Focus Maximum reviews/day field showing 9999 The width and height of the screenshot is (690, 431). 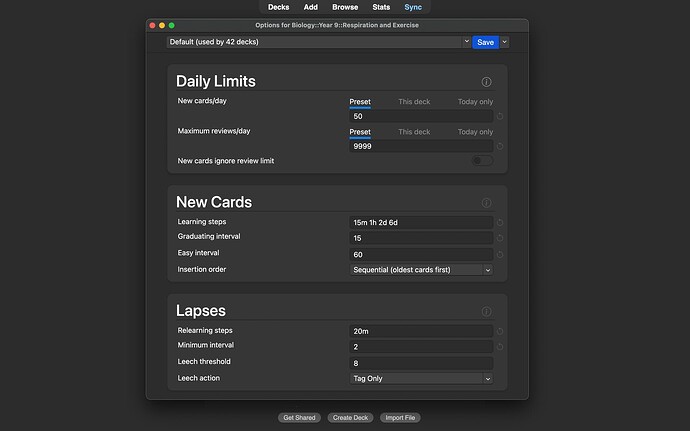421,146
